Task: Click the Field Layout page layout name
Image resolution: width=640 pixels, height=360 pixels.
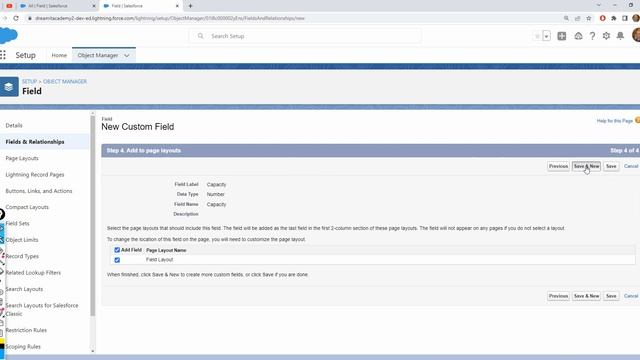Action: tap(160, 260)
